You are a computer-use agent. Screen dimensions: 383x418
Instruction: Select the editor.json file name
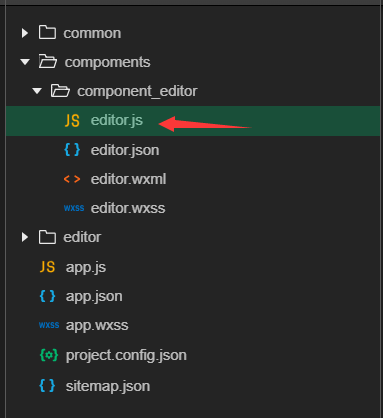click(125, 150)
